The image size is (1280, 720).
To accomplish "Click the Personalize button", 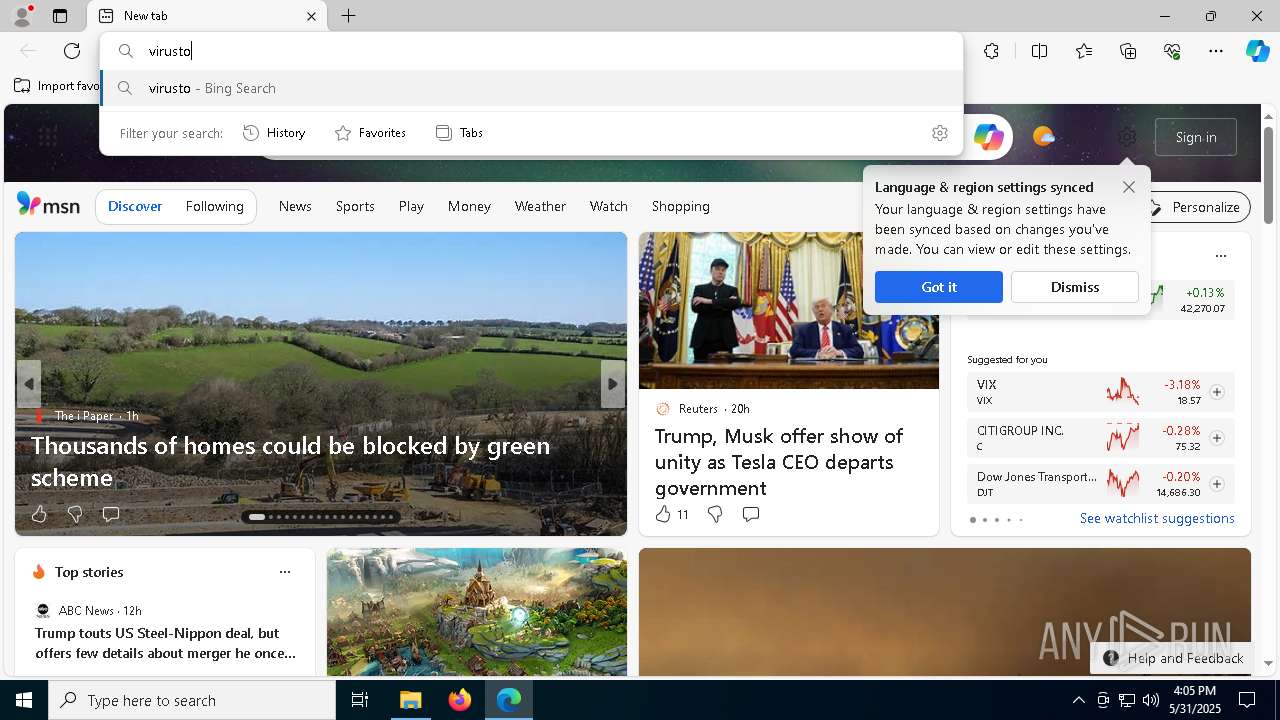I will click(x=1197, y=207).
